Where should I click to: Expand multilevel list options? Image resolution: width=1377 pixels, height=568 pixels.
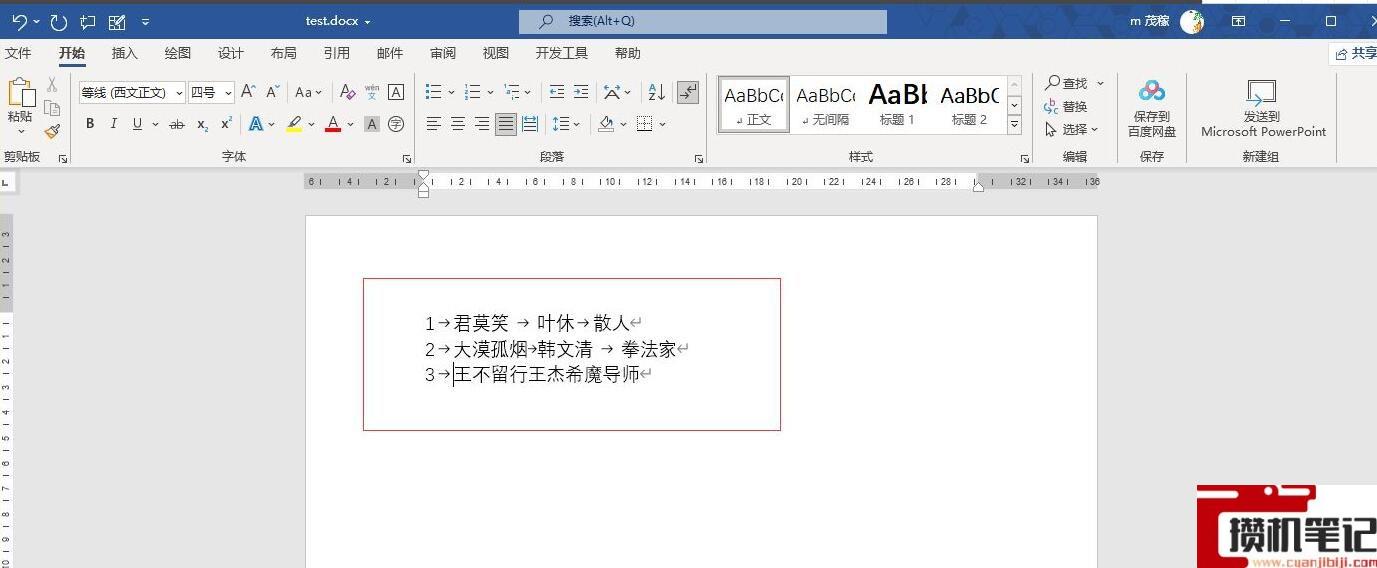click(528, 92)
